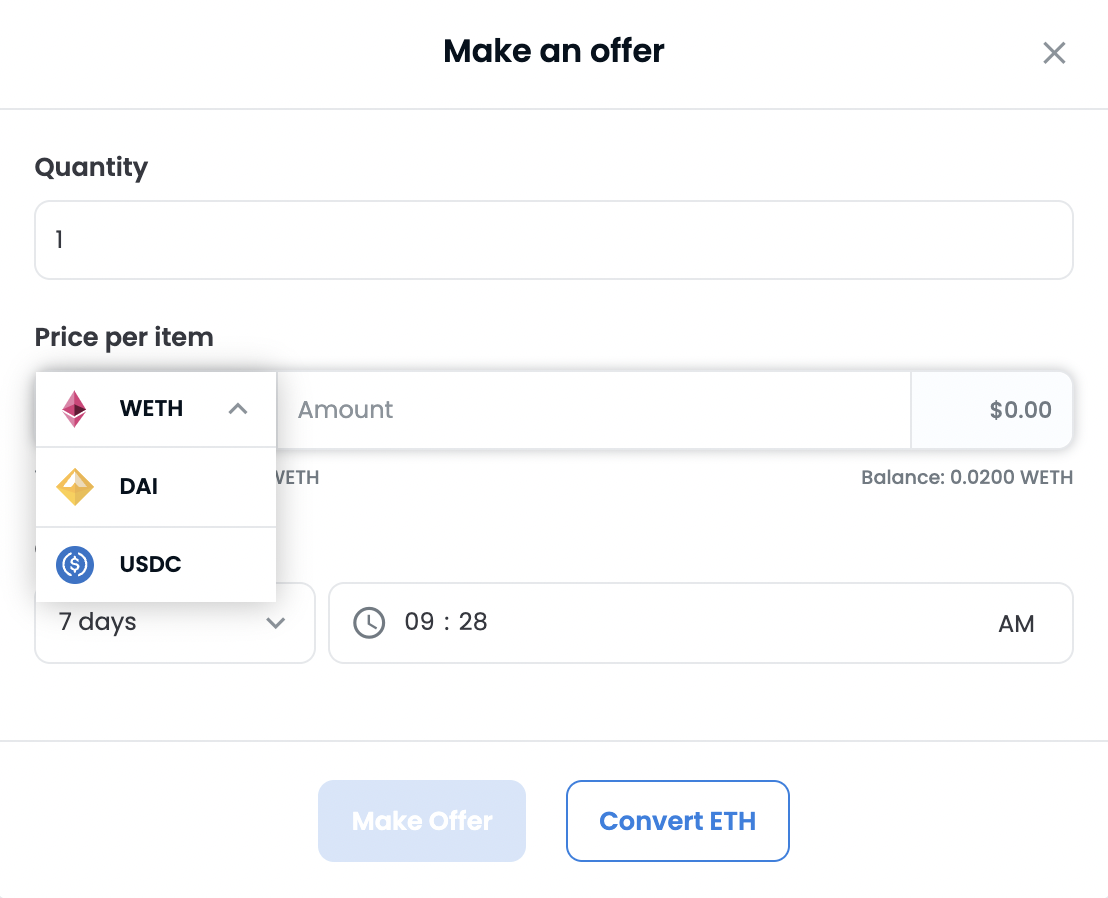
Task: Choose WETH at top of currency list
Action: [156, 409]
